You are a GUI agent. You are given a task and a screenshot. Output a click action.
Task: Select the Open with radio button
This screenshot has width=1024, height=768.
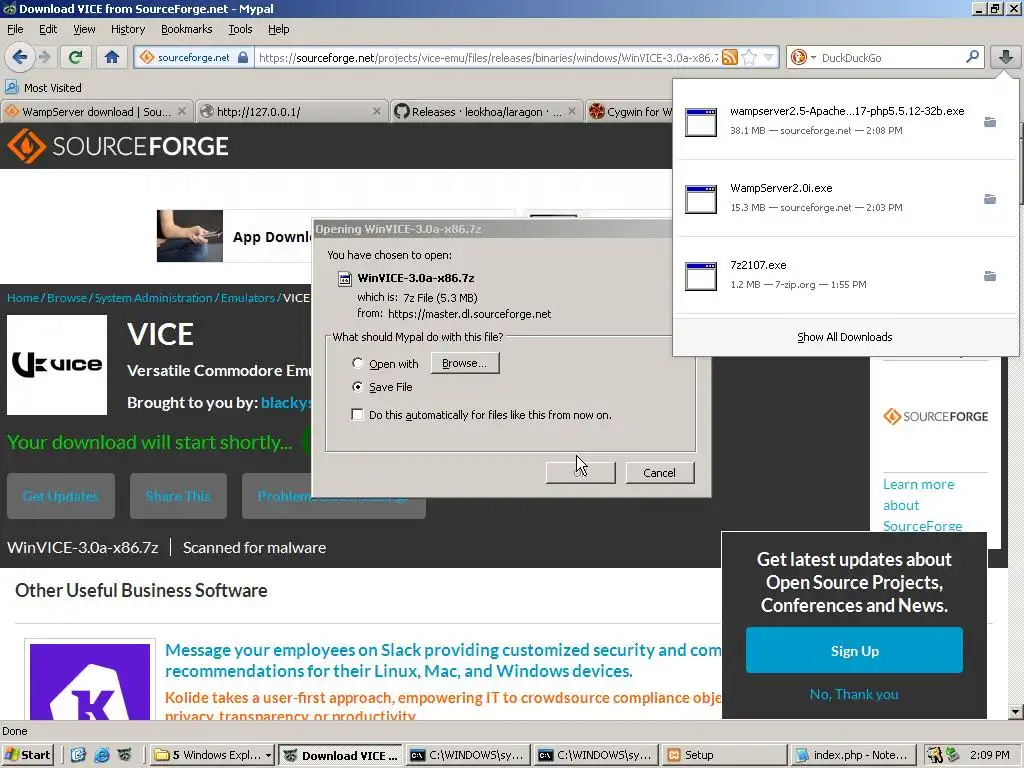coord(357,363)
